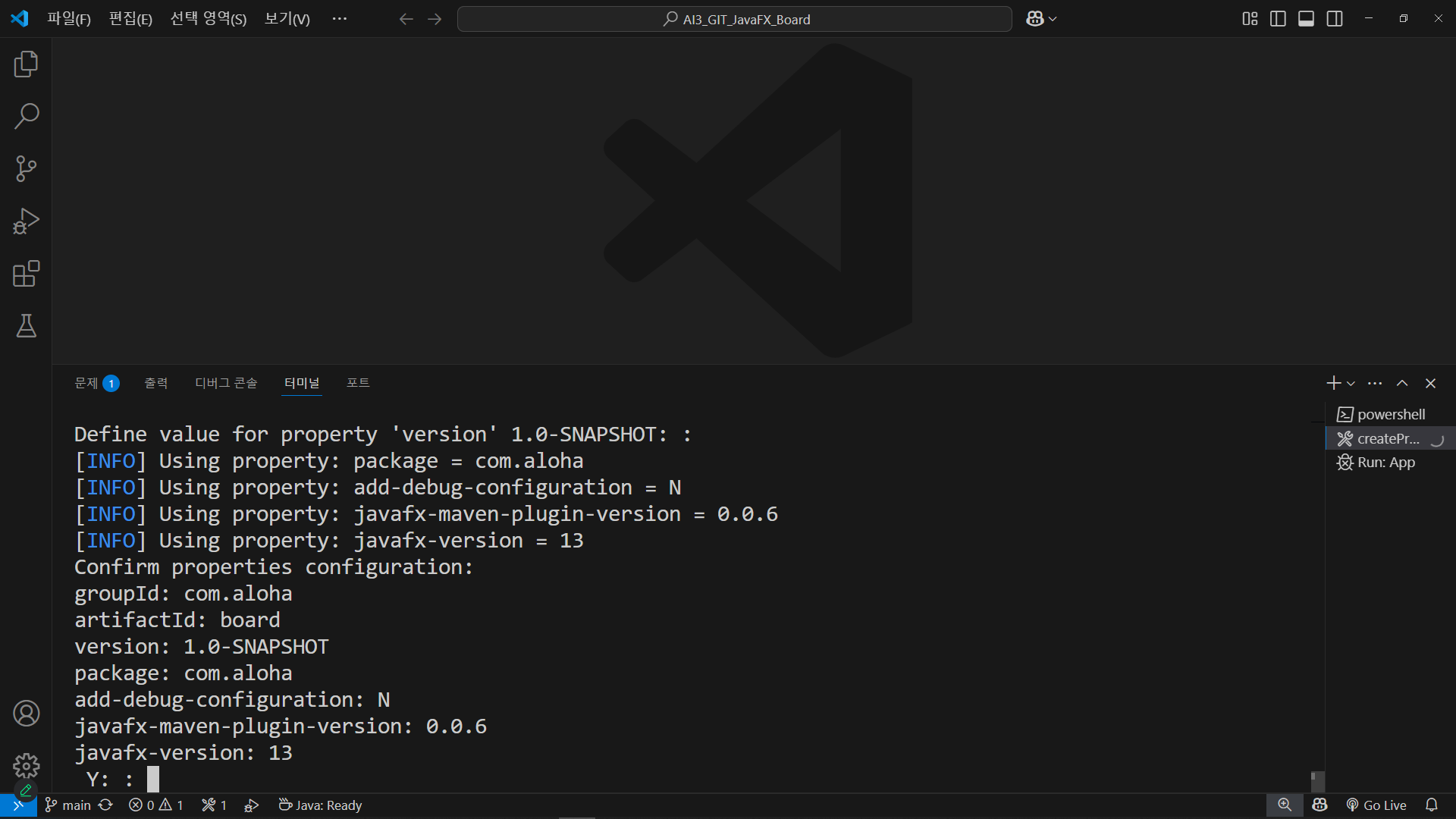
Task: Click the debug start icon in status bar
Action: pyautogui.click(x=251, y=805)
